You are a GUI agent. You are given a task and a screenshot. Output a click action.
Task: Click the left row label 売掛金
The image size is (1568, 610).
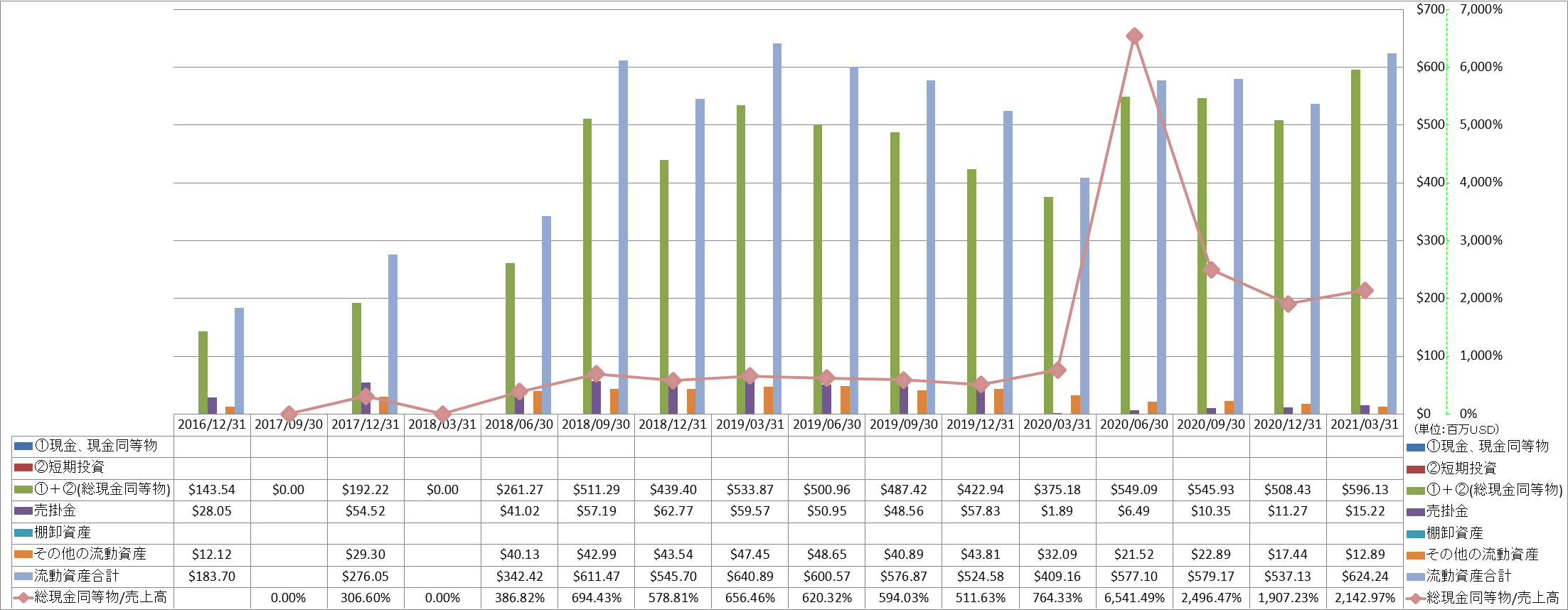point(55,510)
